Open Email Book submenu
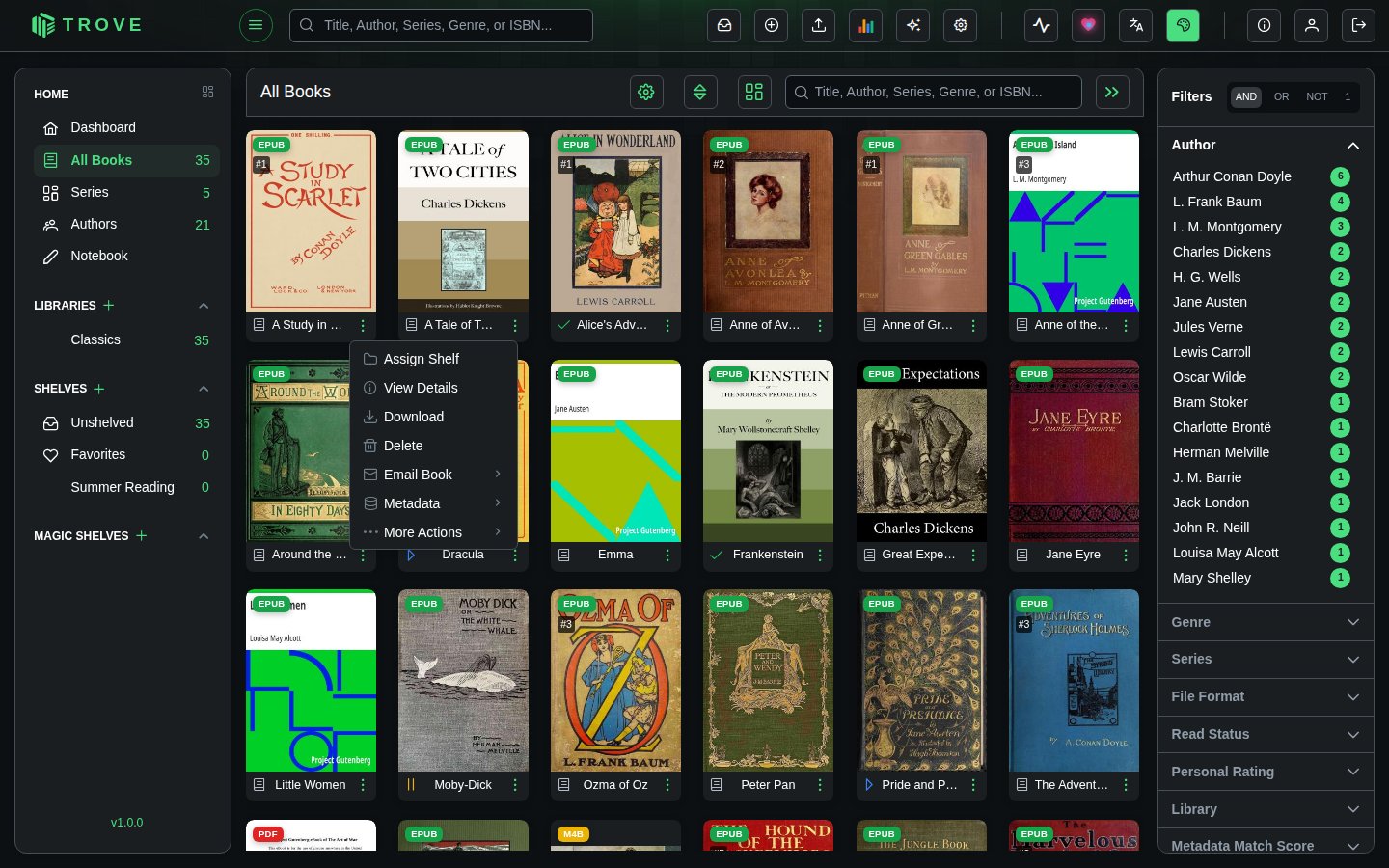 click(x=433, y=475)
